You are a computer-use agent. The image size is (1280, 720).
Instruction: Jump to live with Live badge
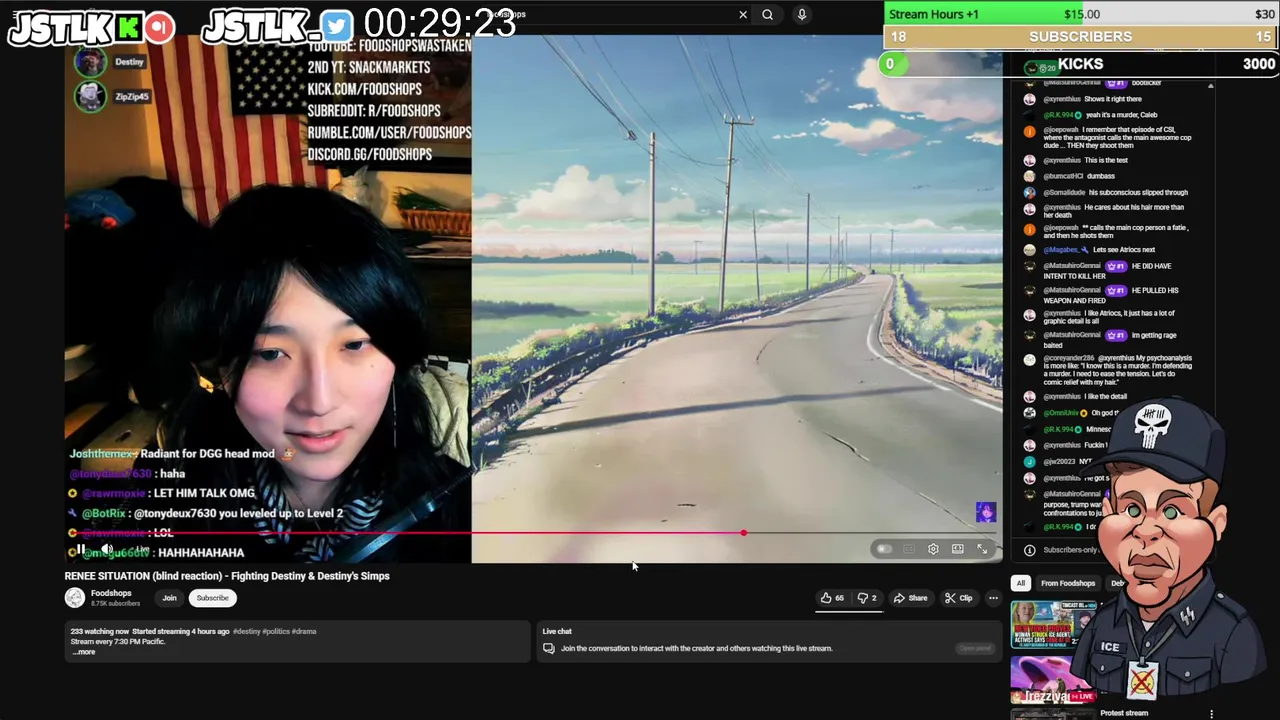pos(143,550)
